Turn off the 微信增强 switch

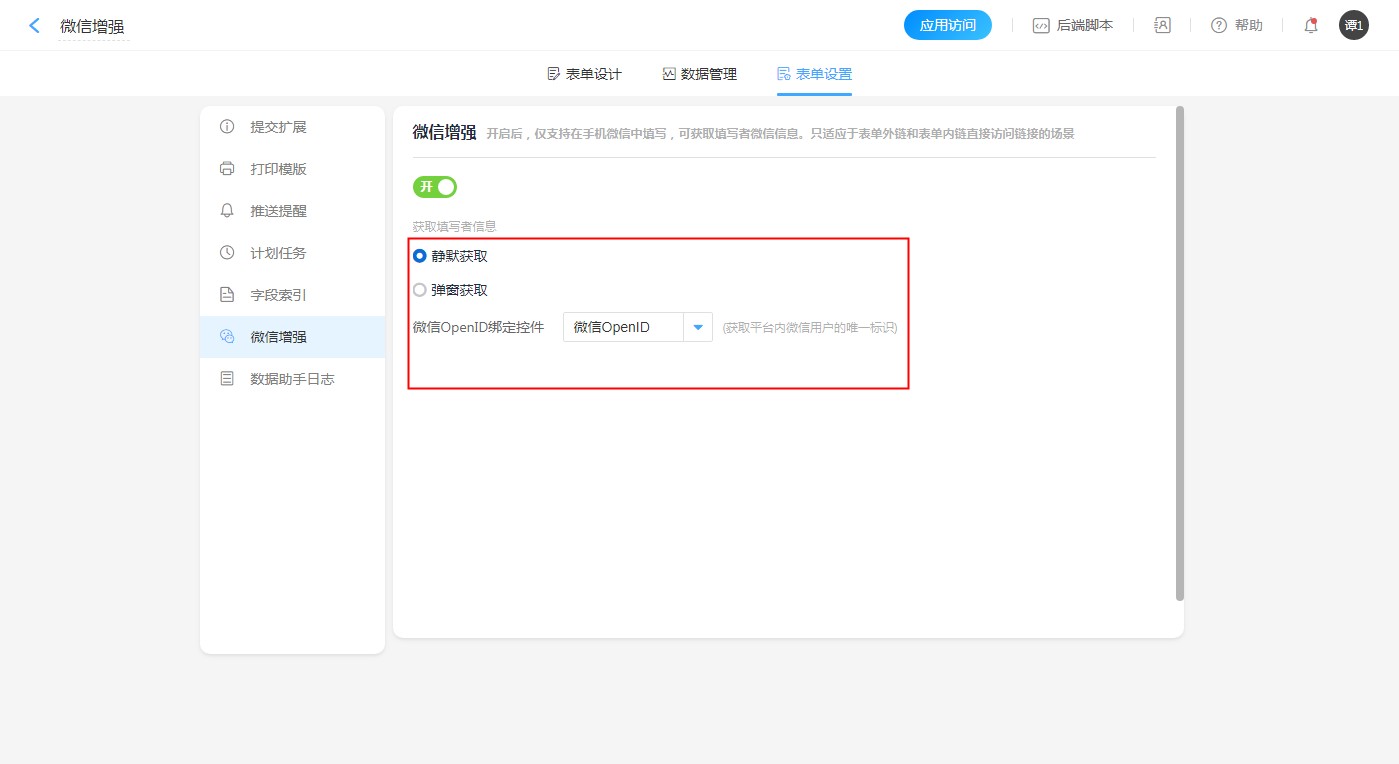[x=435, y=187]
